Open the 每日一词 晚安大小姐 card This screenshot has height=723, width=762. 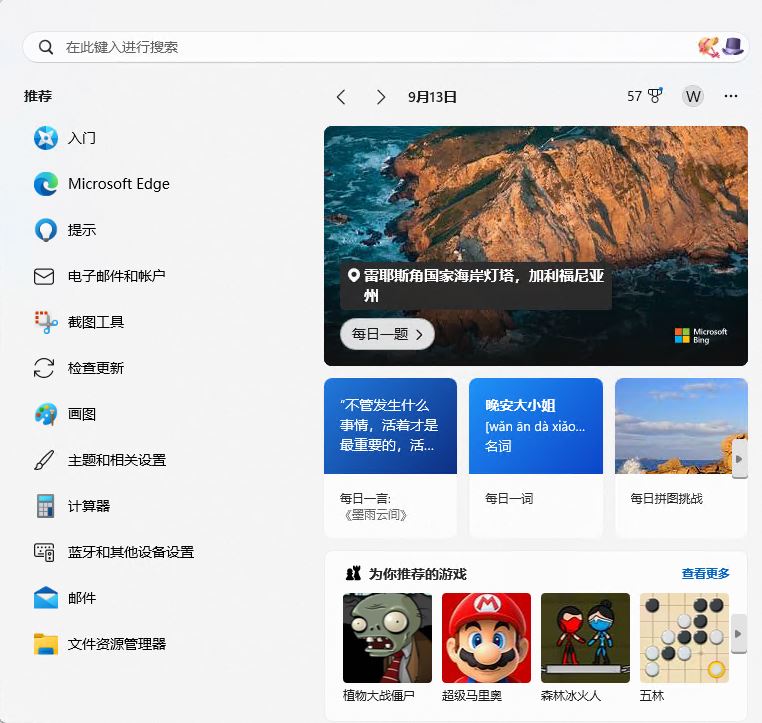pyautogui.click(x=536, y=458)
